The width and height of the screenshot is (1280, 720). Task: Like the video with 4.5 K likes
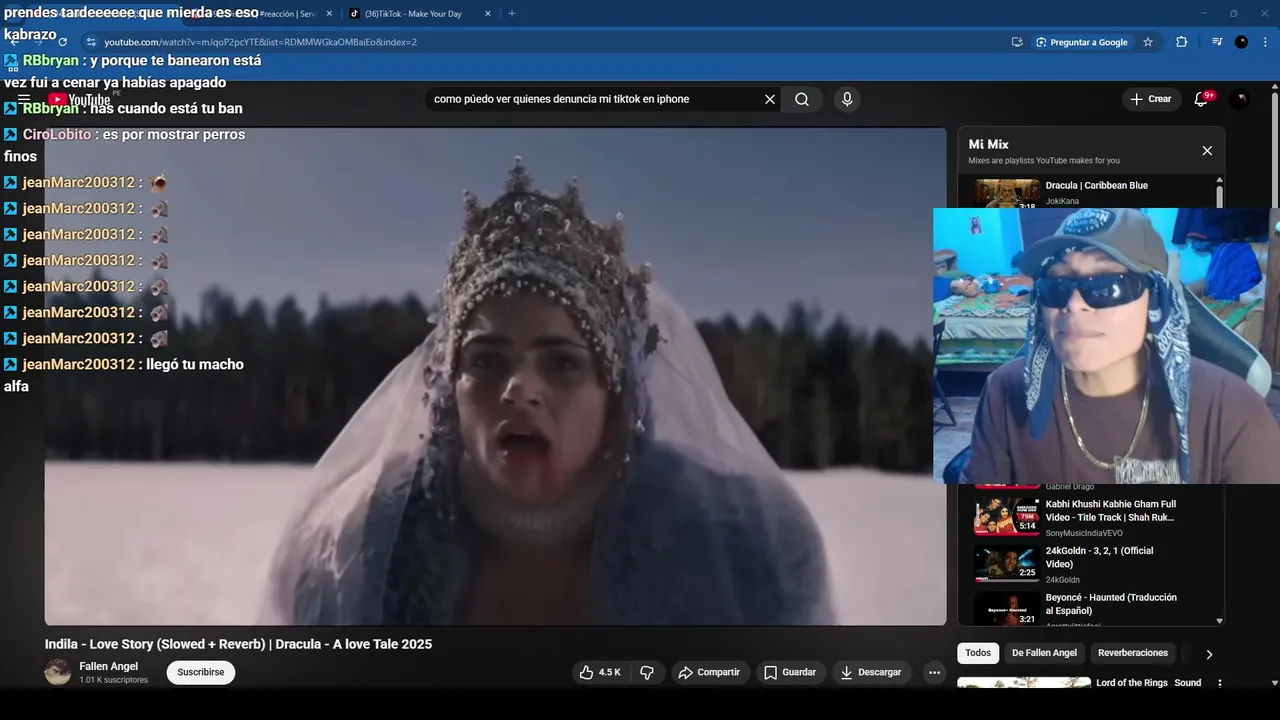pos(600,672)
